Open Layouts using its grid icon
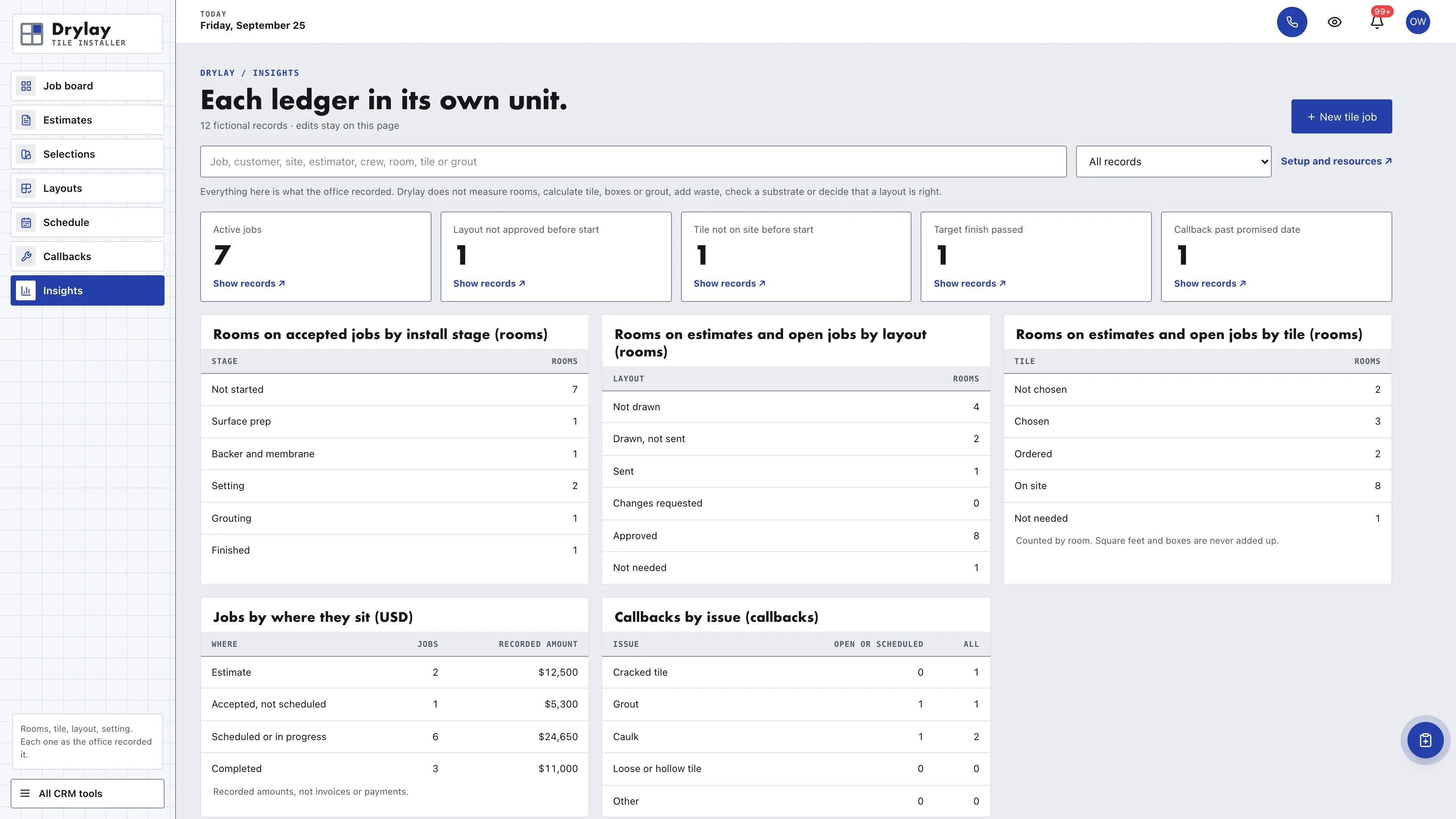1456x819 pixels. [26, 188]
